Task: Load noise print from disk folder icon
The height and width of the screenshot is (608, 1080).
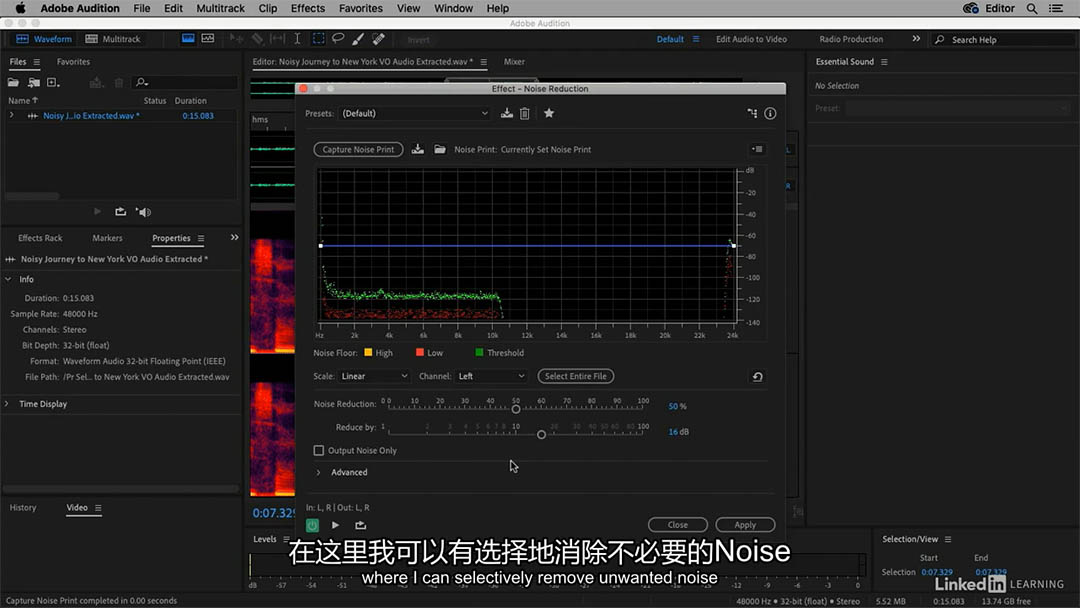Action: pos(439,149)
